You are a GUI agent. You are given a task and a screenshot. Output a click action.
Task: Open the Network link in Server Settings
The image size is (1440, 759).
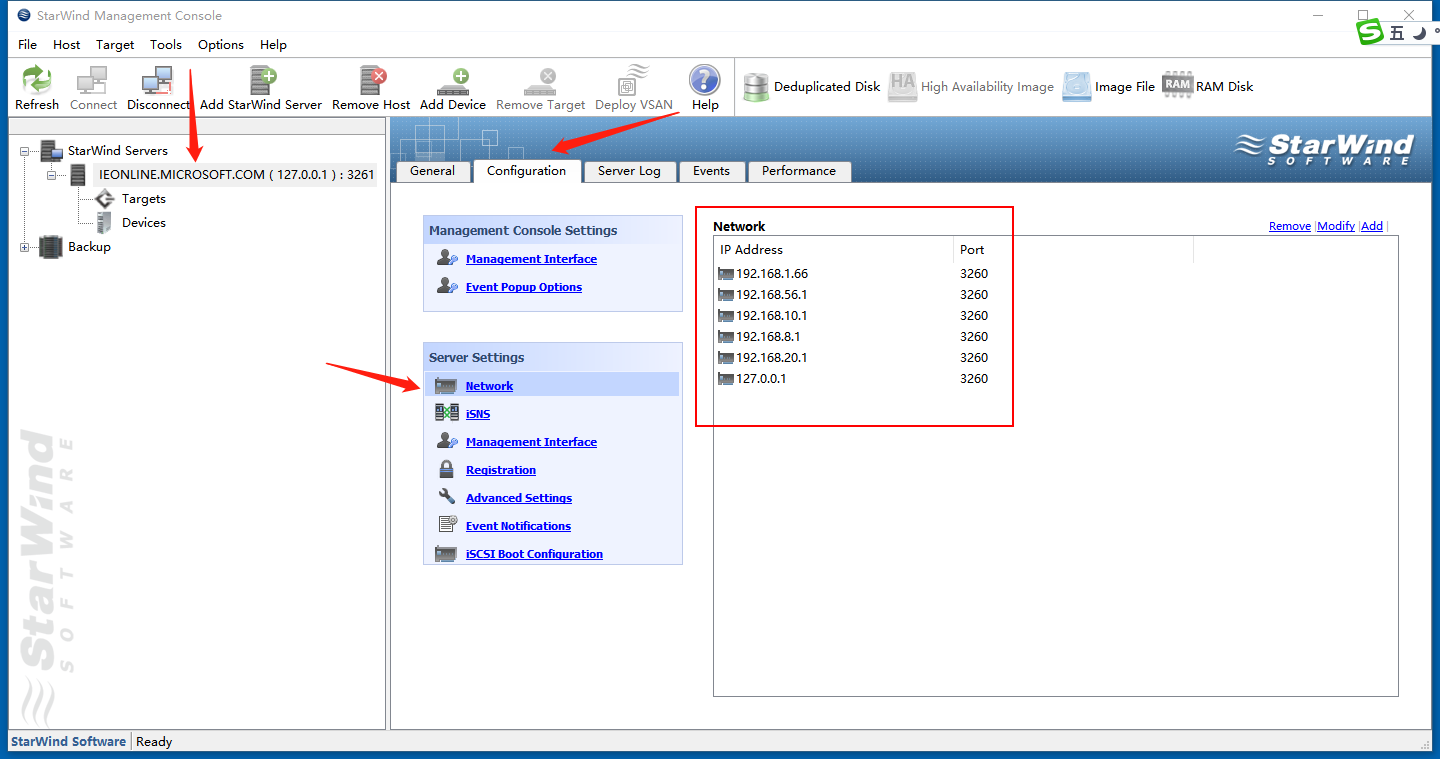[490, 386]
